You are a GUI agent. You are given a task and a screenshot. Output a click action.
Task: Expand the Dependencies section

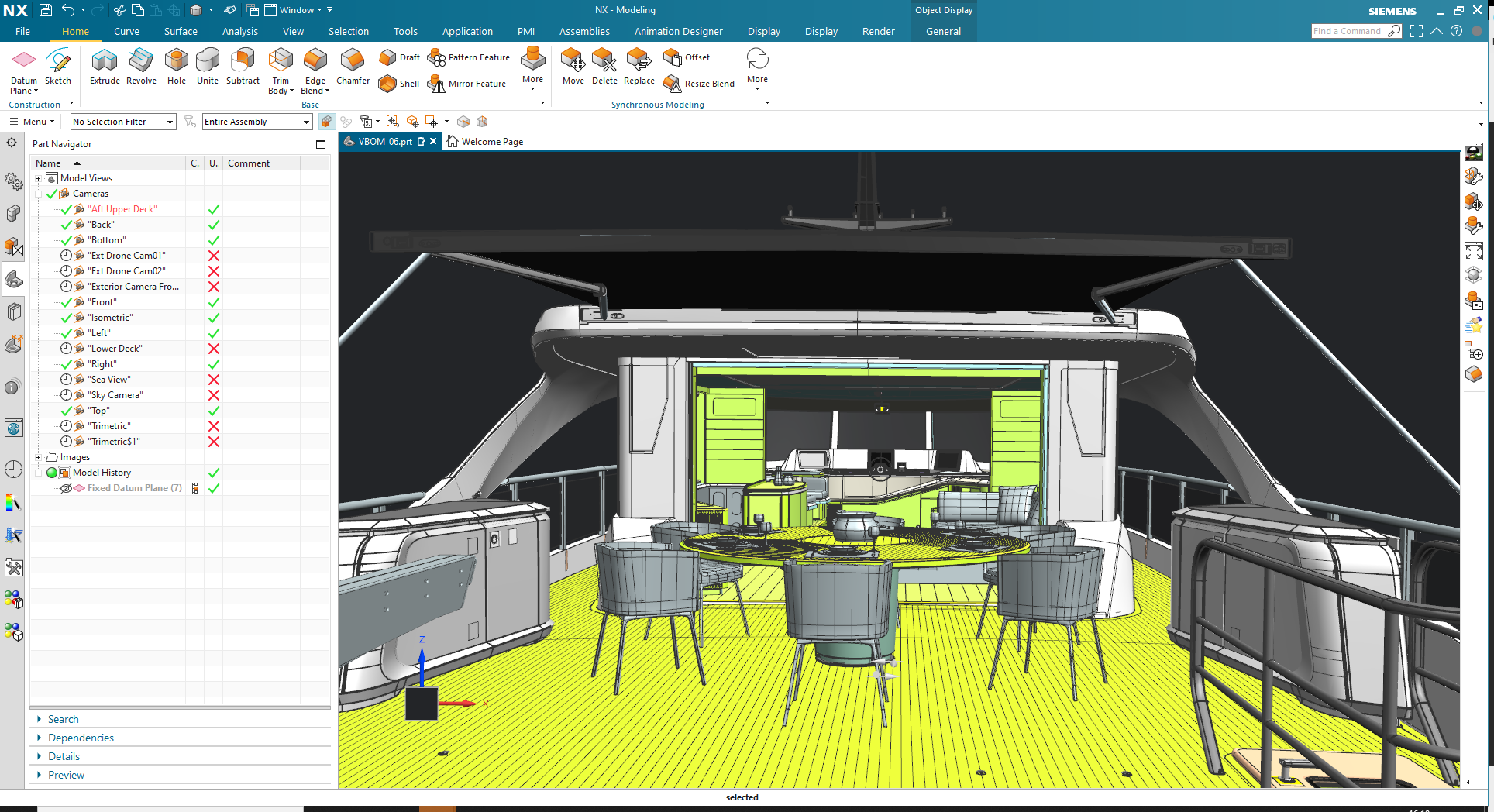tap(81, 738)
